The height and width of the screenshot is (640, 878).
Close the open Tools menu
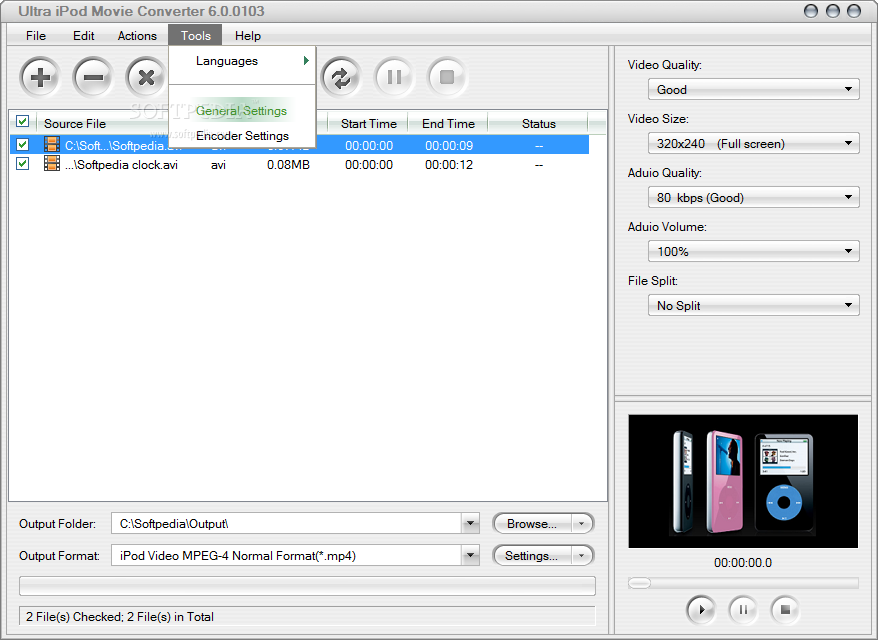tap(195, 35)
